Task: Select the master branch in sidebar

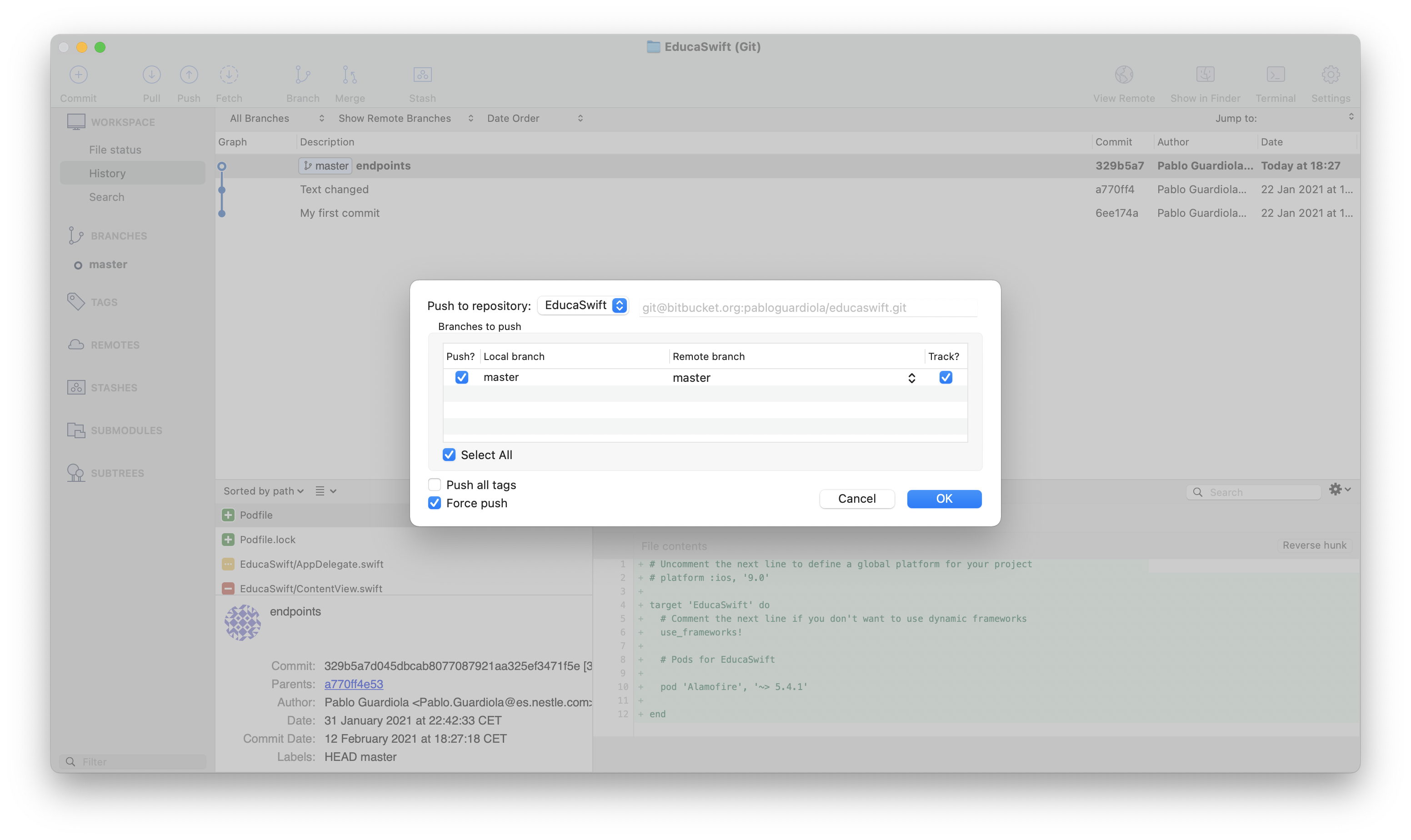Action: point(108,265)
